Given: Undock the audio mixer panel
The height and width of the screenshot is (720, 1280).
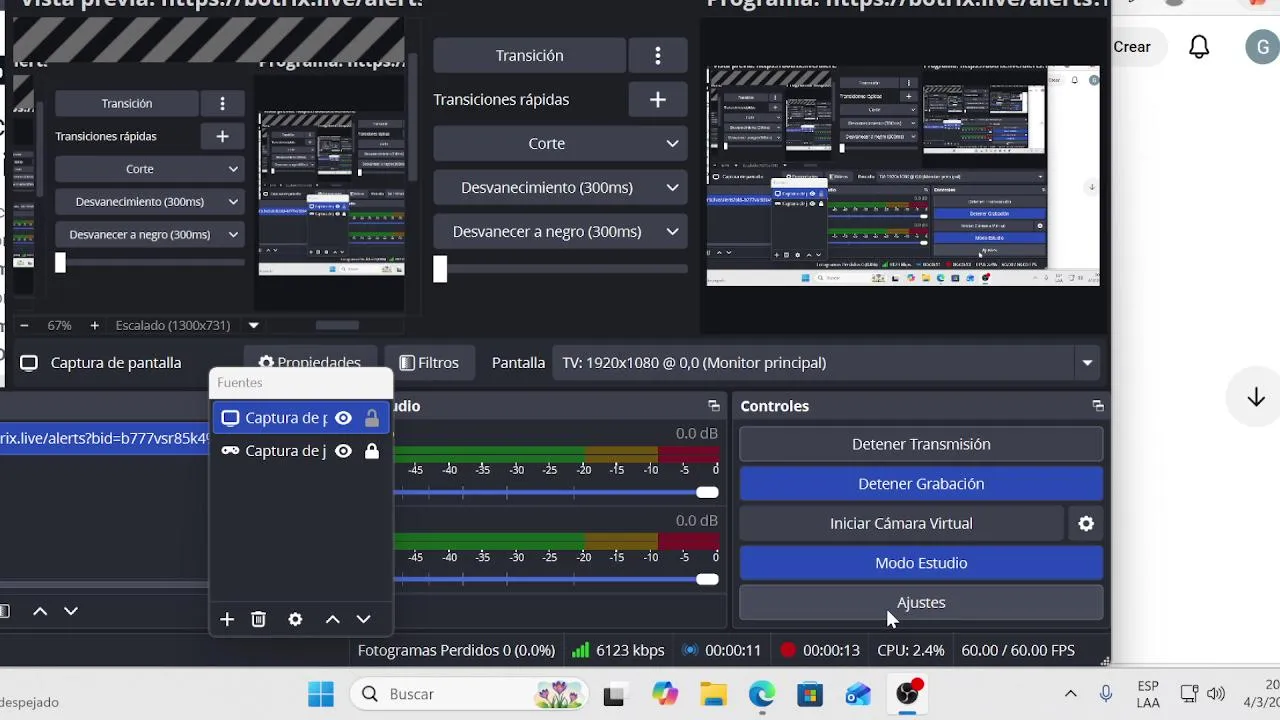Looking at the screenshot, I should click(714, 406).
